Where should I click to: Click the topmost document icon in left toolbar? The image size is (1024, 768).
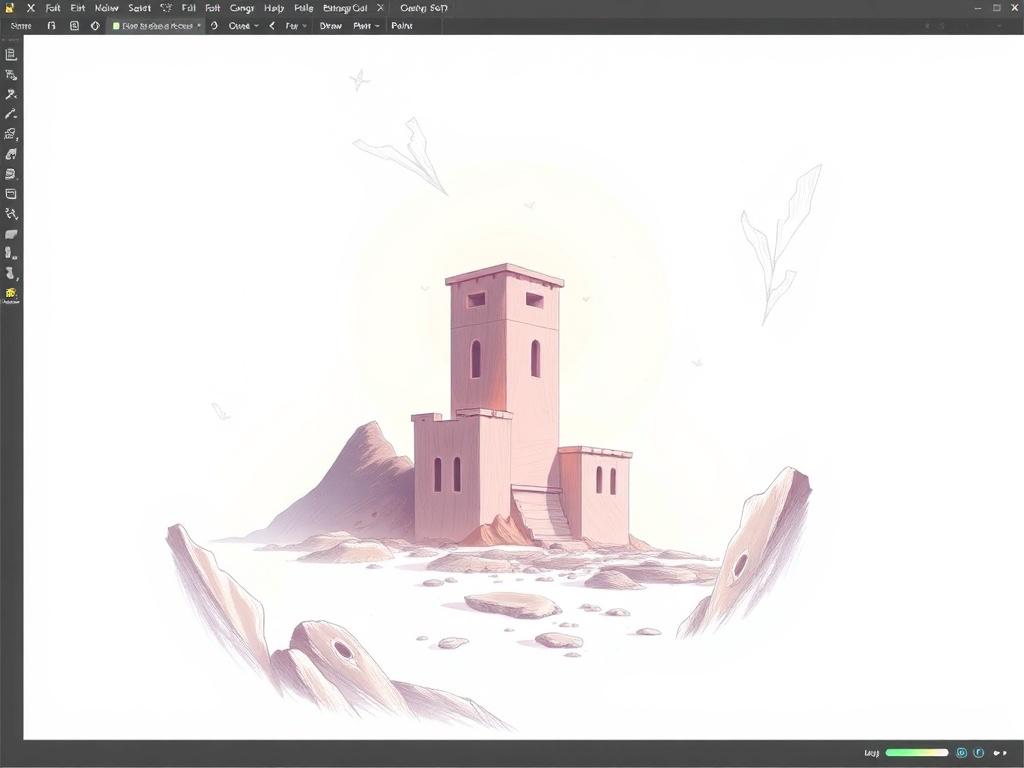pyautogui.click(x=10, y=54)
